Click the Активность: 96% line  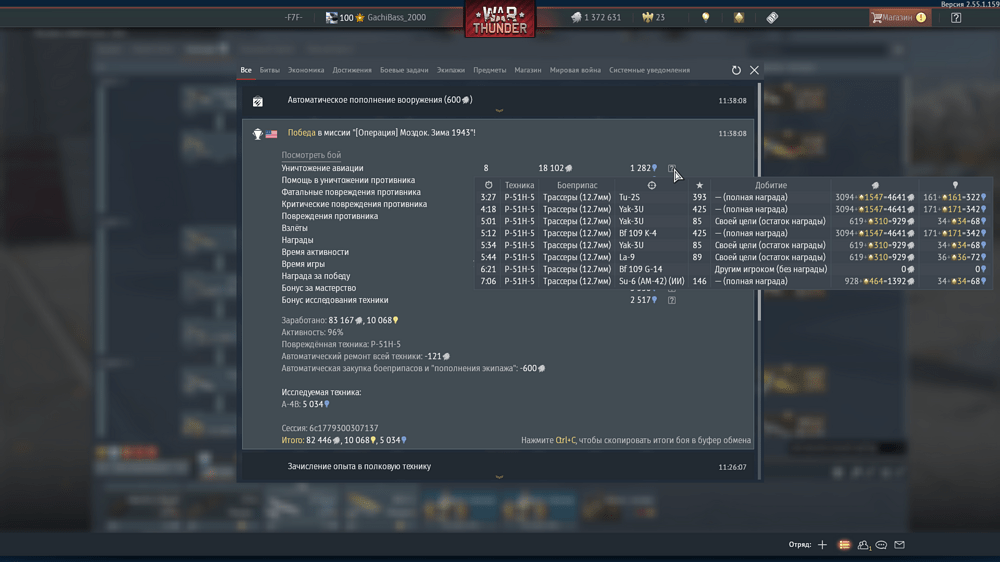(x=312, y=332)
